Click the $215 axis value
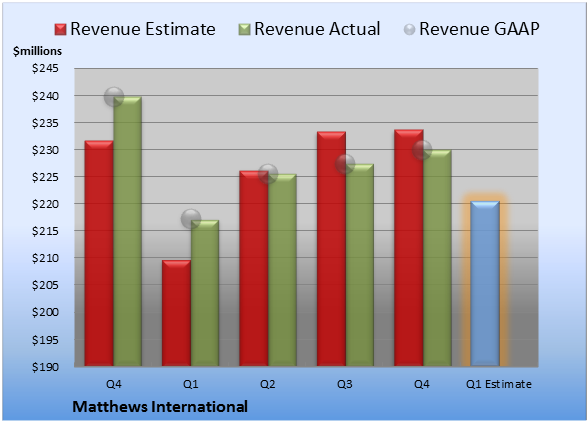This screenshot has width=588, height=422. (x=45, y=231)
